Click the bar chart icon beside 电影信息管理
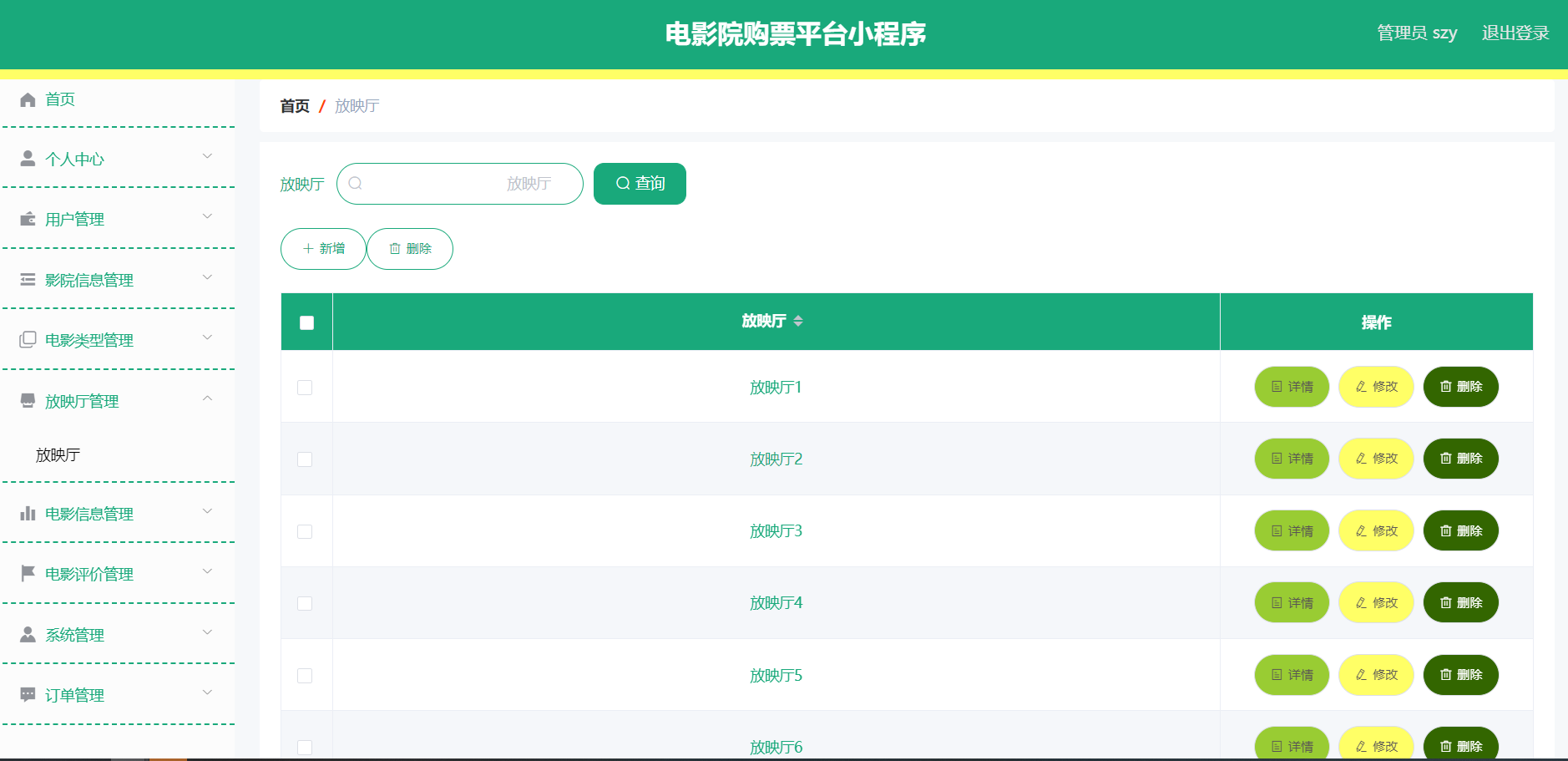This screenshot has height=761, width=1568. (x=28, y=513)
